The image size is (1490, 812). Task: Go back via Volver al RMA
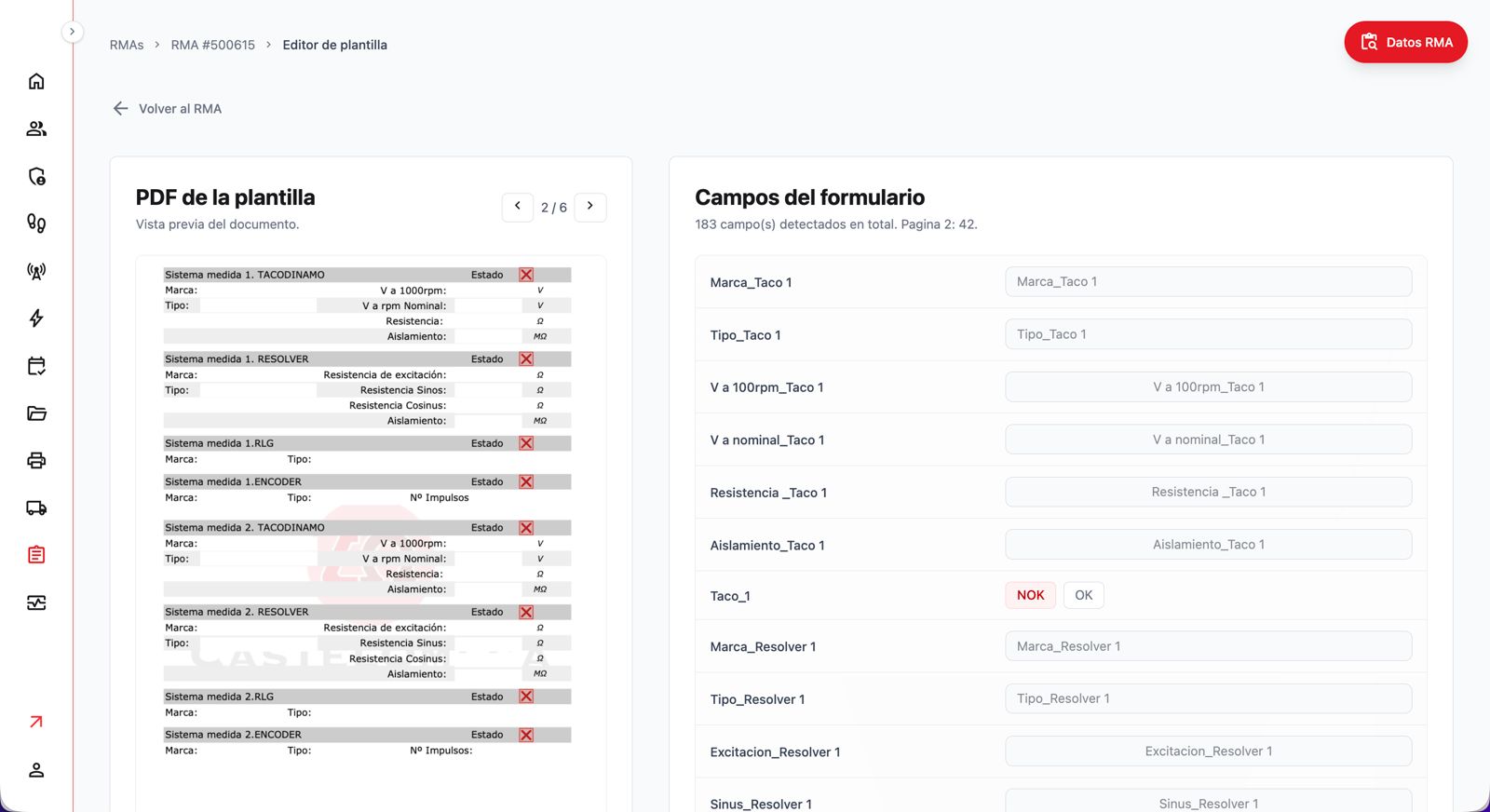[168, 109]
